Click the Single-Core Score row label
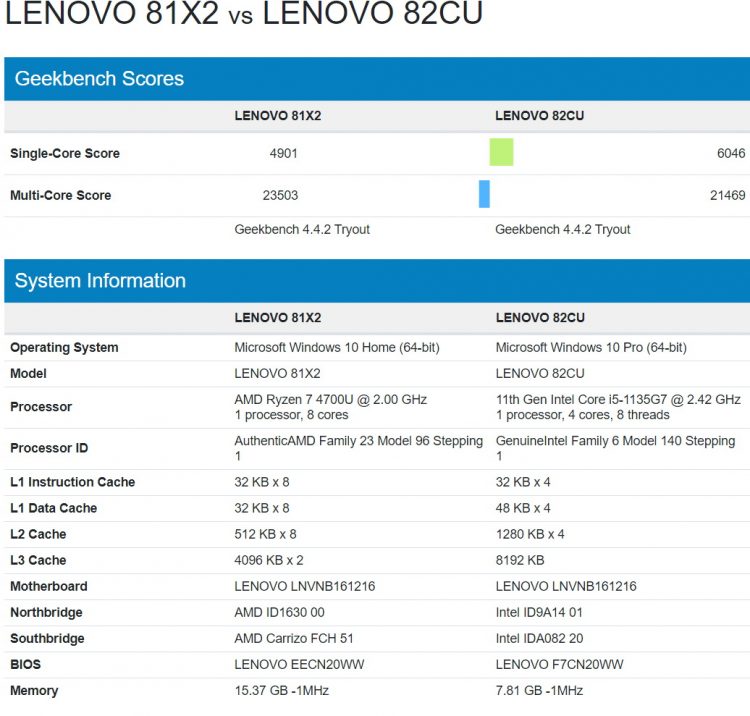The width and height of the screenshot is (750, 716). [65, 154]
